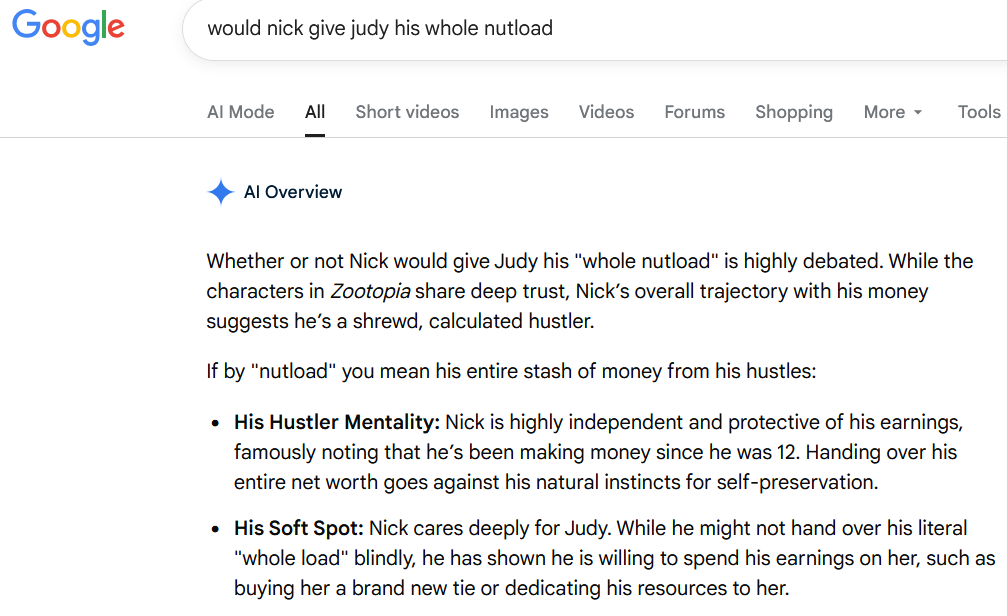Switch to the AI Mode tab

240,112
